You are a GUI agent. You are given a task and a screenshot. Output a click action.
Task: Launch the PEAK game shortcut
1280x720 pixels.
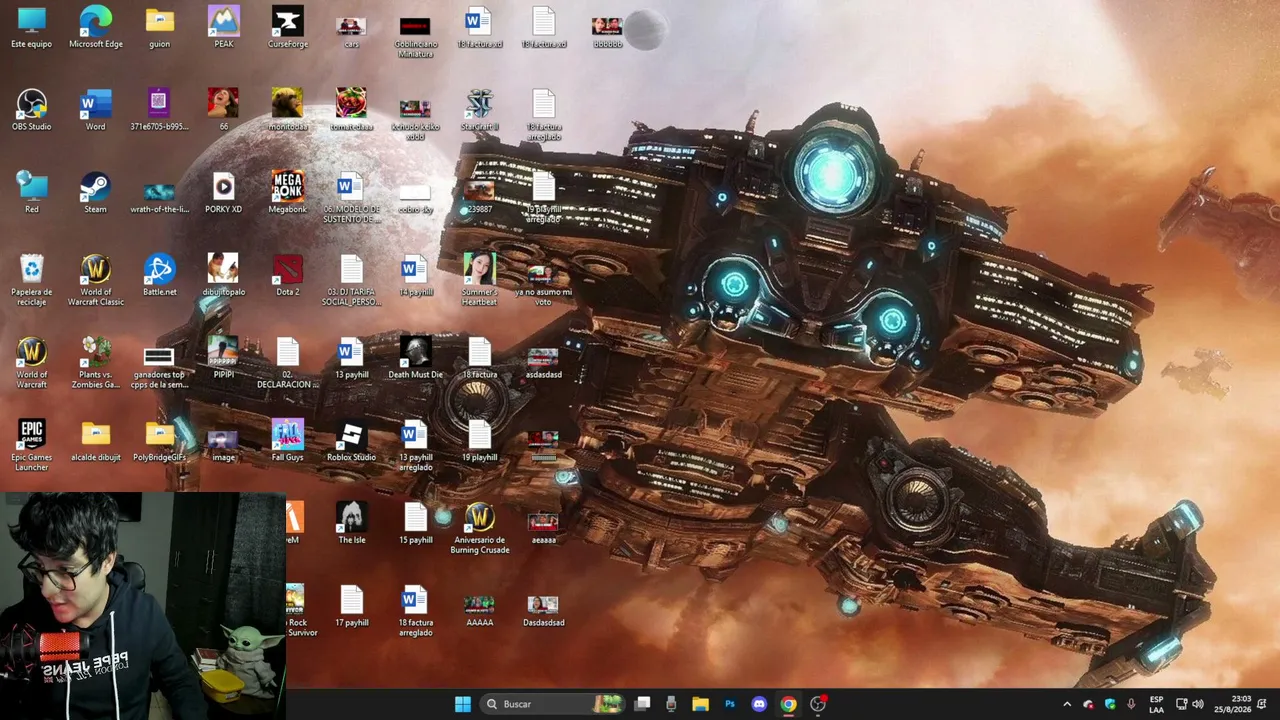click(x=223, y=28)
